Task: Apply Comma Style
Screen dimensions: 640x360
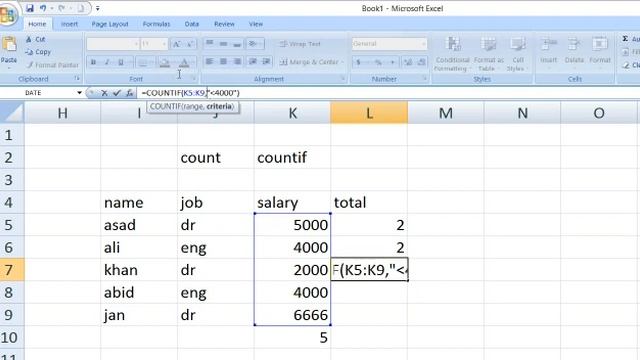Action: pyautogui.click(x=392, y=62)
